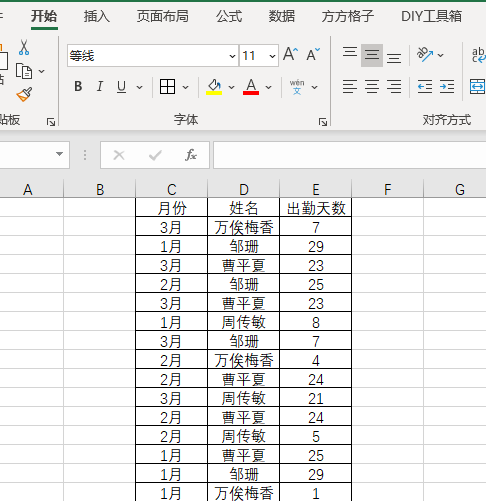Apply yellow fill color
The image size is (486, 501).
(214, 87)
